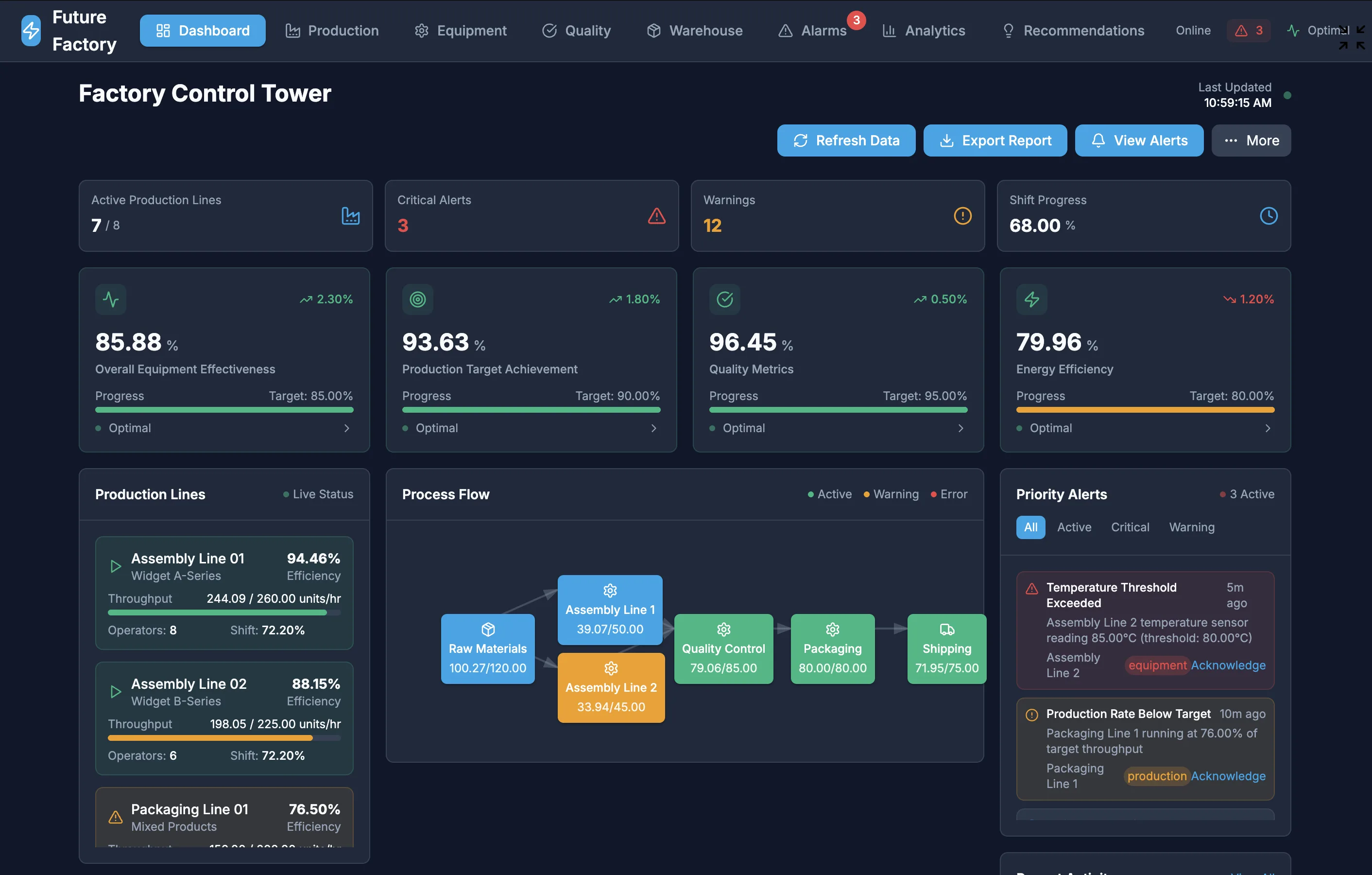Click the Future Factory lightning bolt logo
1372x875 pixels.
(x=32, y=31)
